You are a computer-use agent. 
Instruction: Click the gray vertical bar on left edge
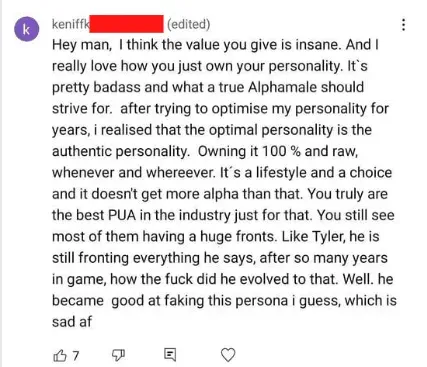click(1, 183)
